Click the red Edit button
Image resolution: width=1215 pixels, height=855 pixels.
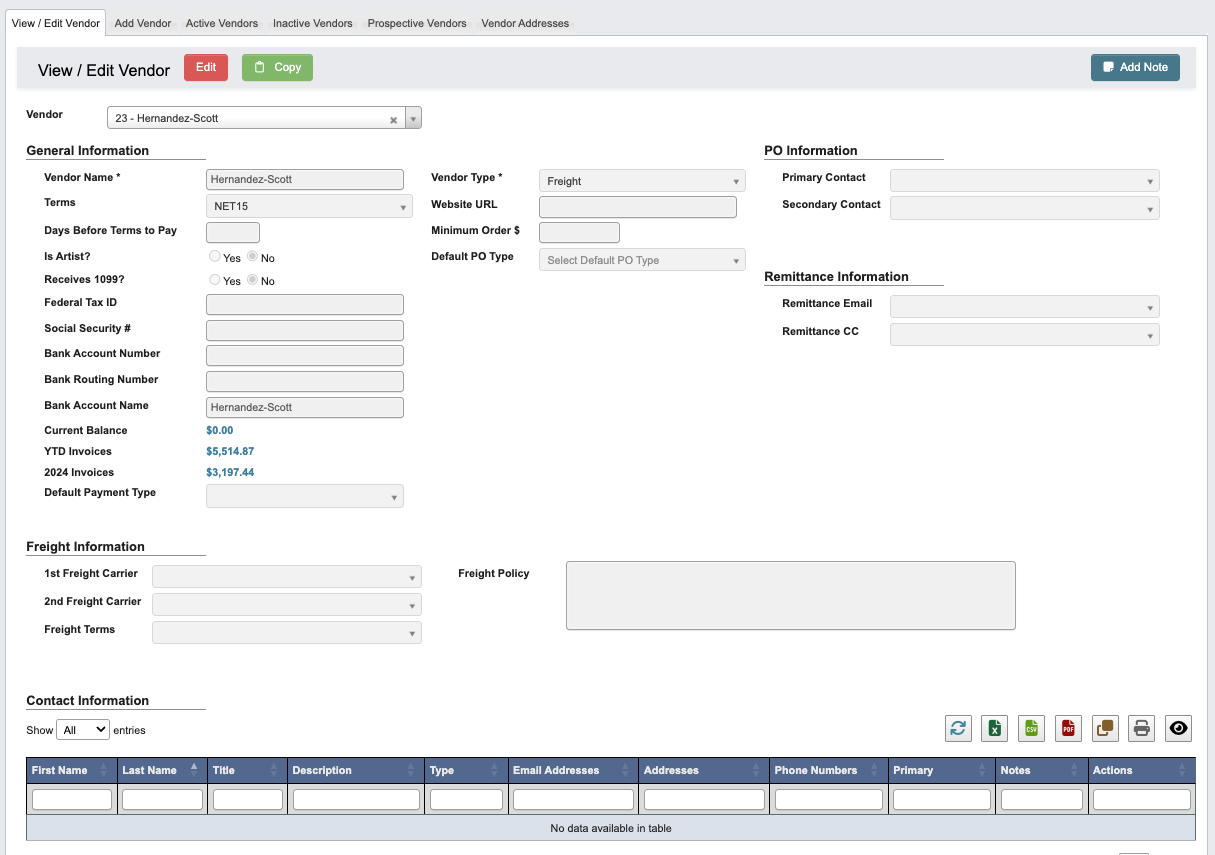coord(206,67)
